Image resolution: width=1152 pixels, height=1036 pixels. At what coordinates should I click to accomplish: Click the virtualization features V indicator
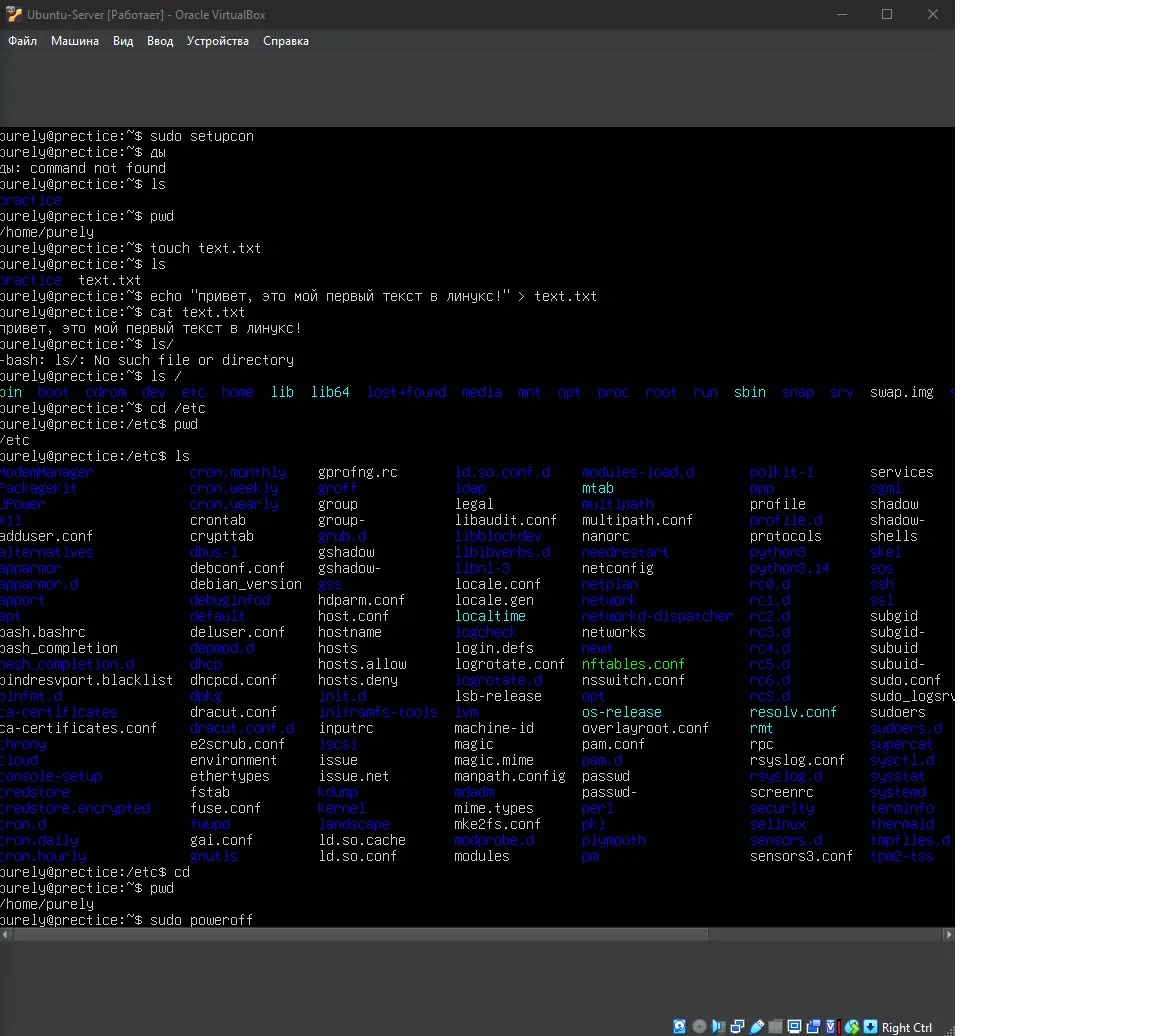point(832,1026)
